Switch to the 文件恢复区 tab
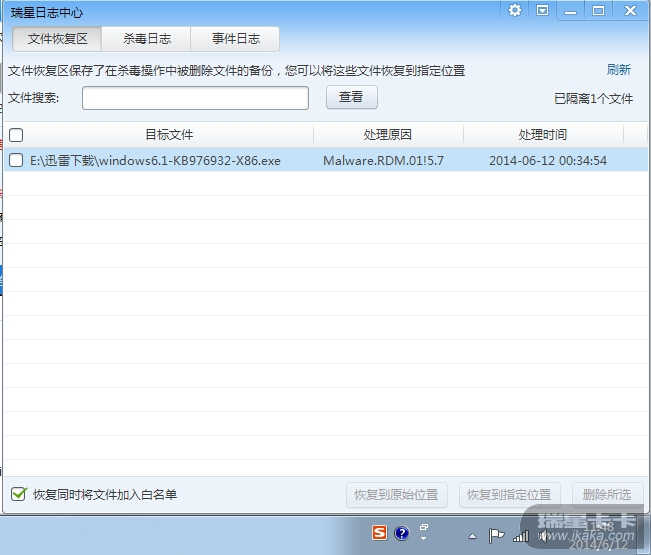651x555 pixels. tap(57, 39)
